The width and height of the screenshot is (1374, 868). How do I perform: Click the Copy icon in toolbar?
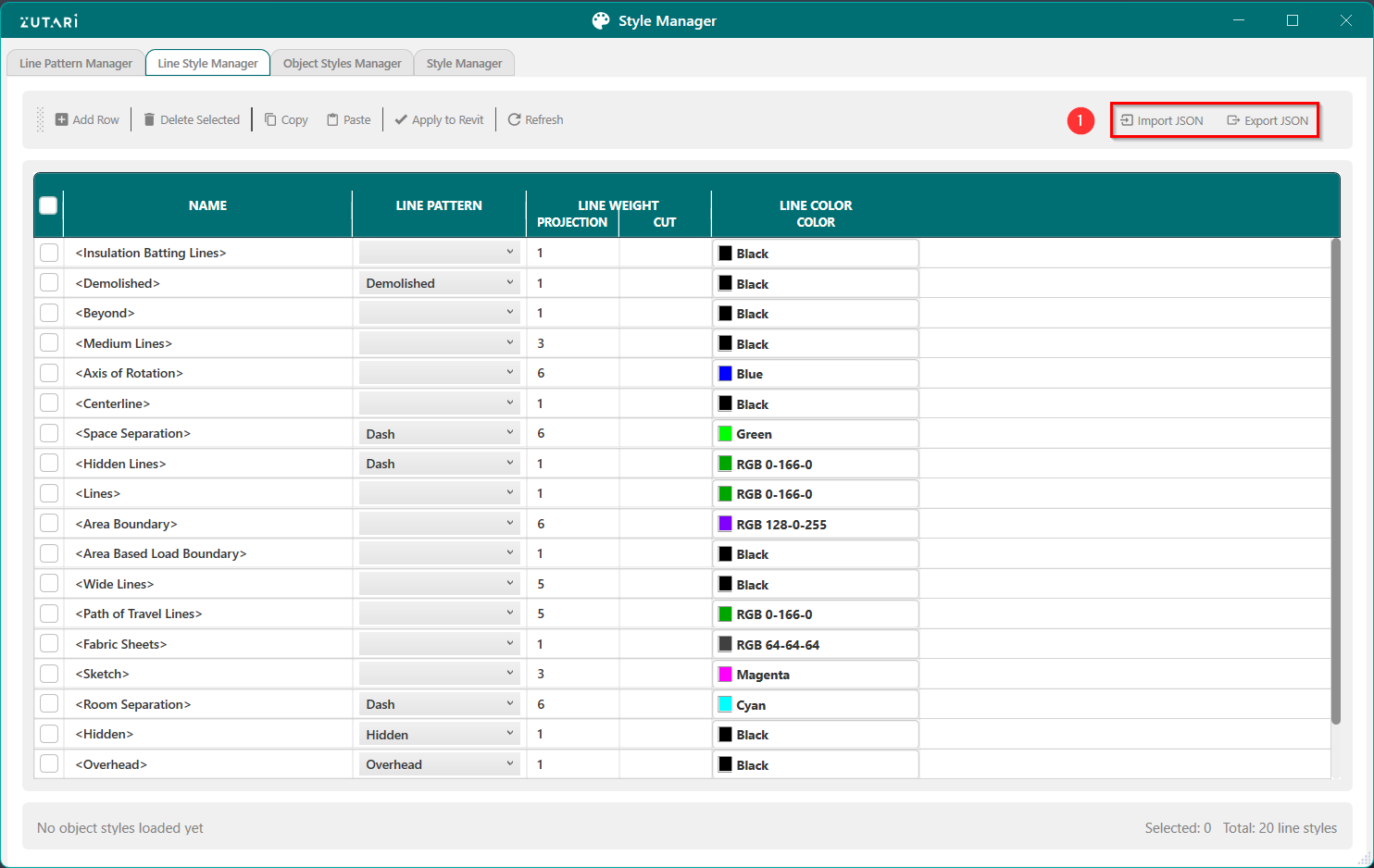coord(270,120)
